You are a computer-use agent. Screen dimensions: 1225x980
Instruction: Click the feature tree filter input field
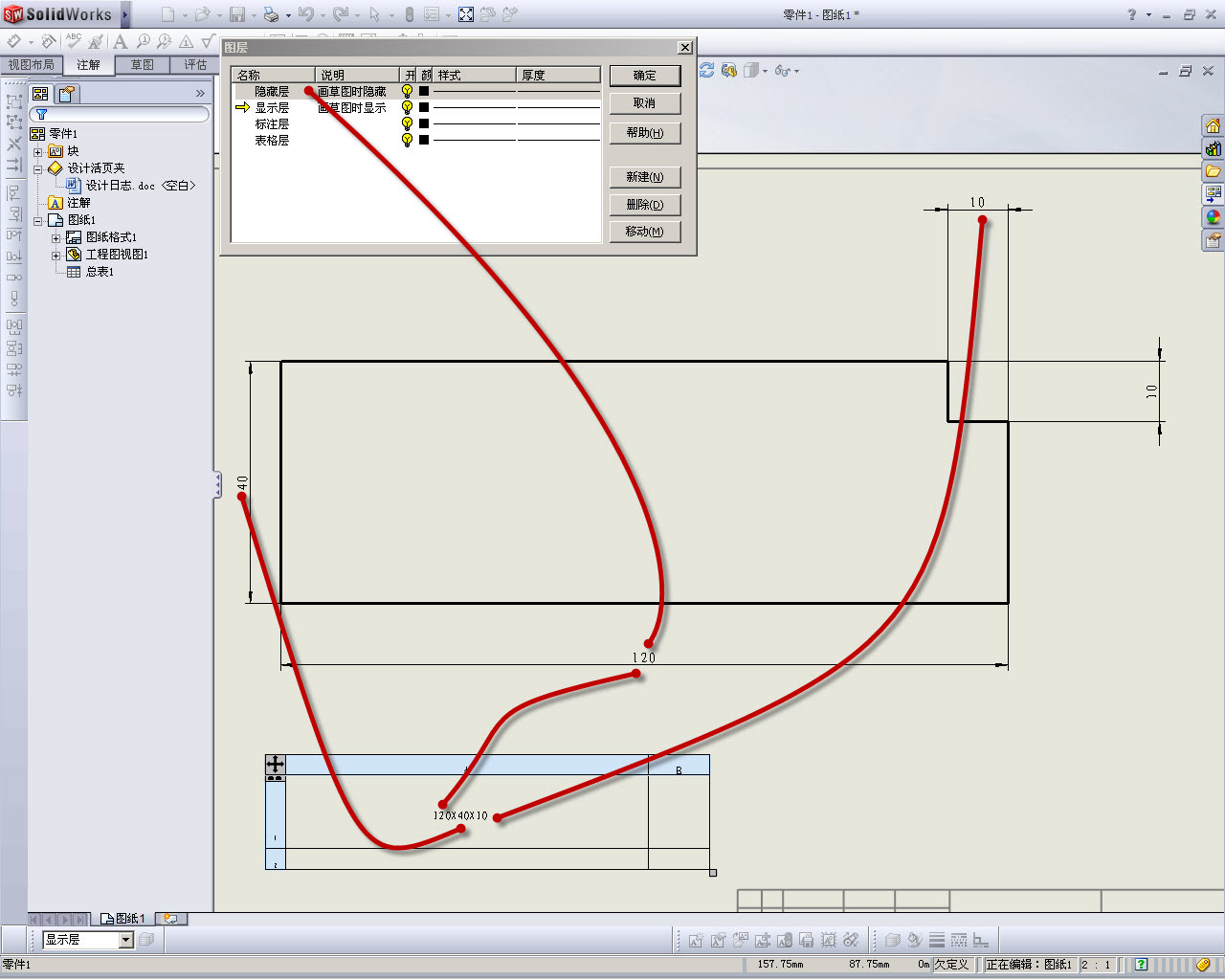(120, 114)
